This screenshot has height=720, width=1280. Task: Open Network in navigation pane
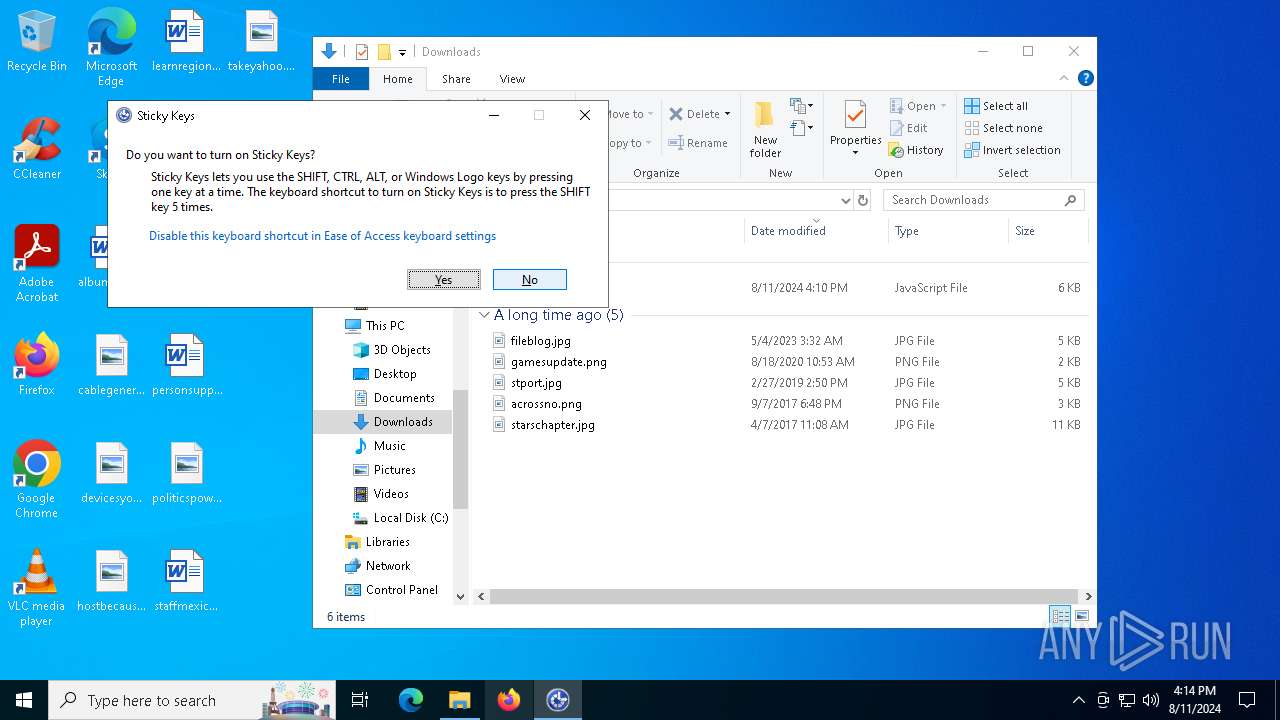(x=388, y=566)
